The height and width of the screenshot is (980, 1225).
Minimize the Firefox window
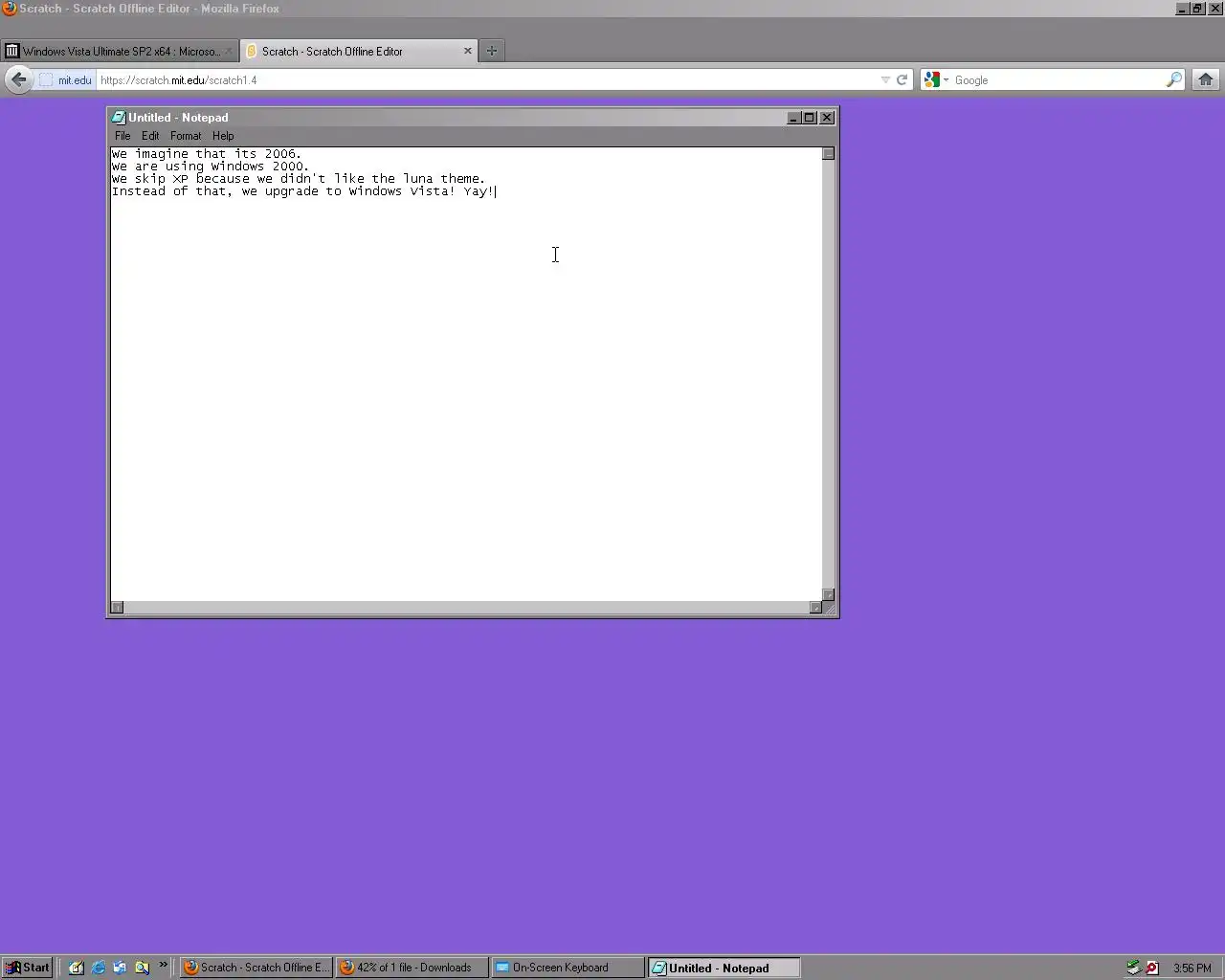[x=1182, y=9]
